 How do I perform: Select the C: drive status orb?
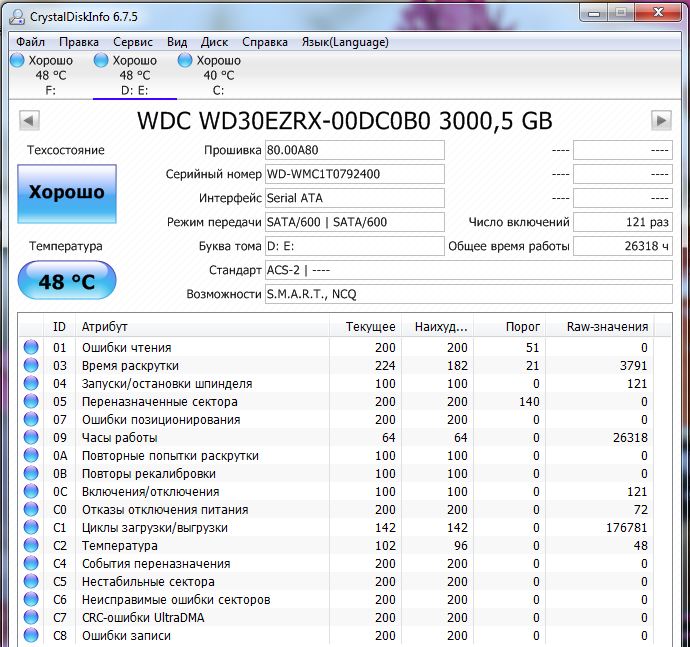click(x=185, y=61)
